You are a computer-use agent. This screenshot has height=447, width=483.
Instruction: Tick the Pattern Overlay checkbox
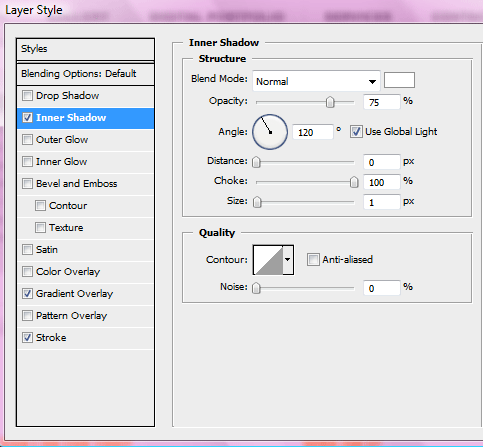click(x=27, y=316)
